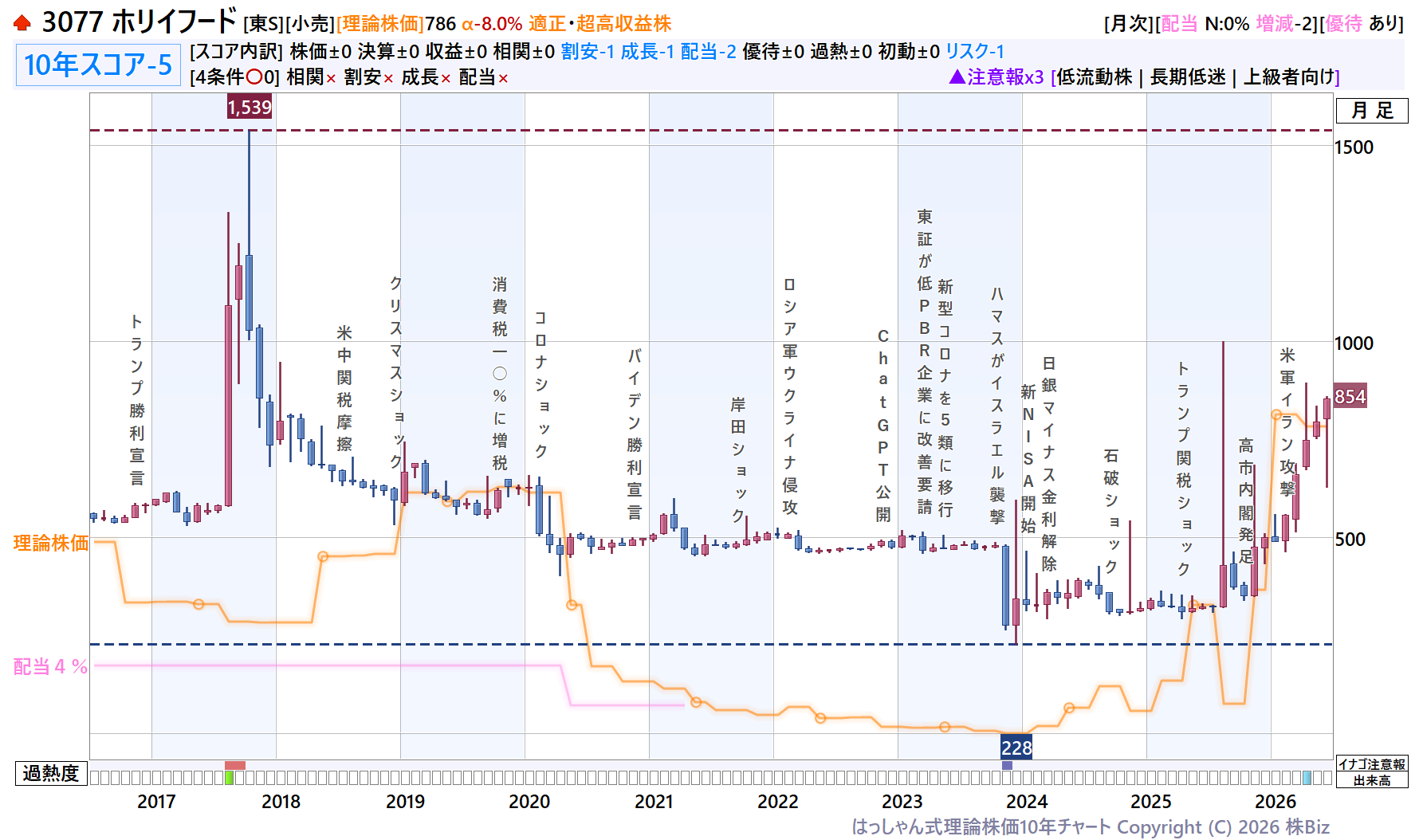Click the red up-arrow icon beside 3077
The width and height of the screenshot is (1419, 840).
click(x=22, y=23)
